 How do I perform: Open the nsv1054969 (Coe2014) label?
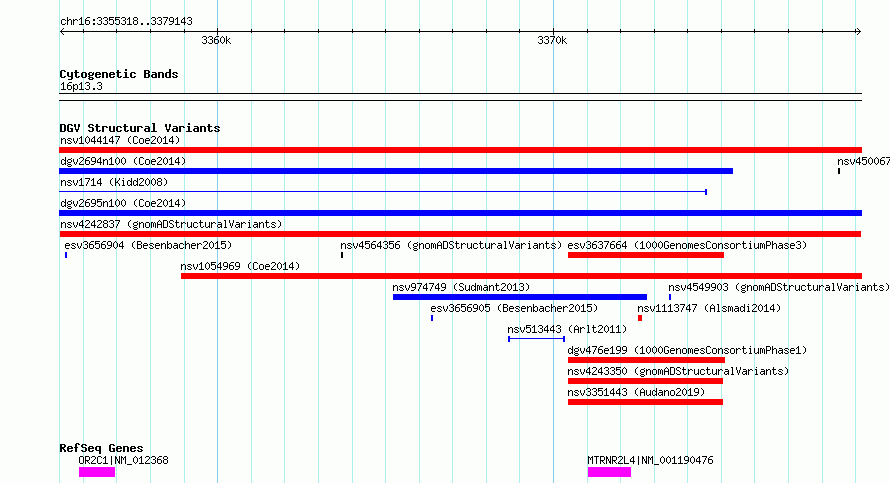[240, 266]
